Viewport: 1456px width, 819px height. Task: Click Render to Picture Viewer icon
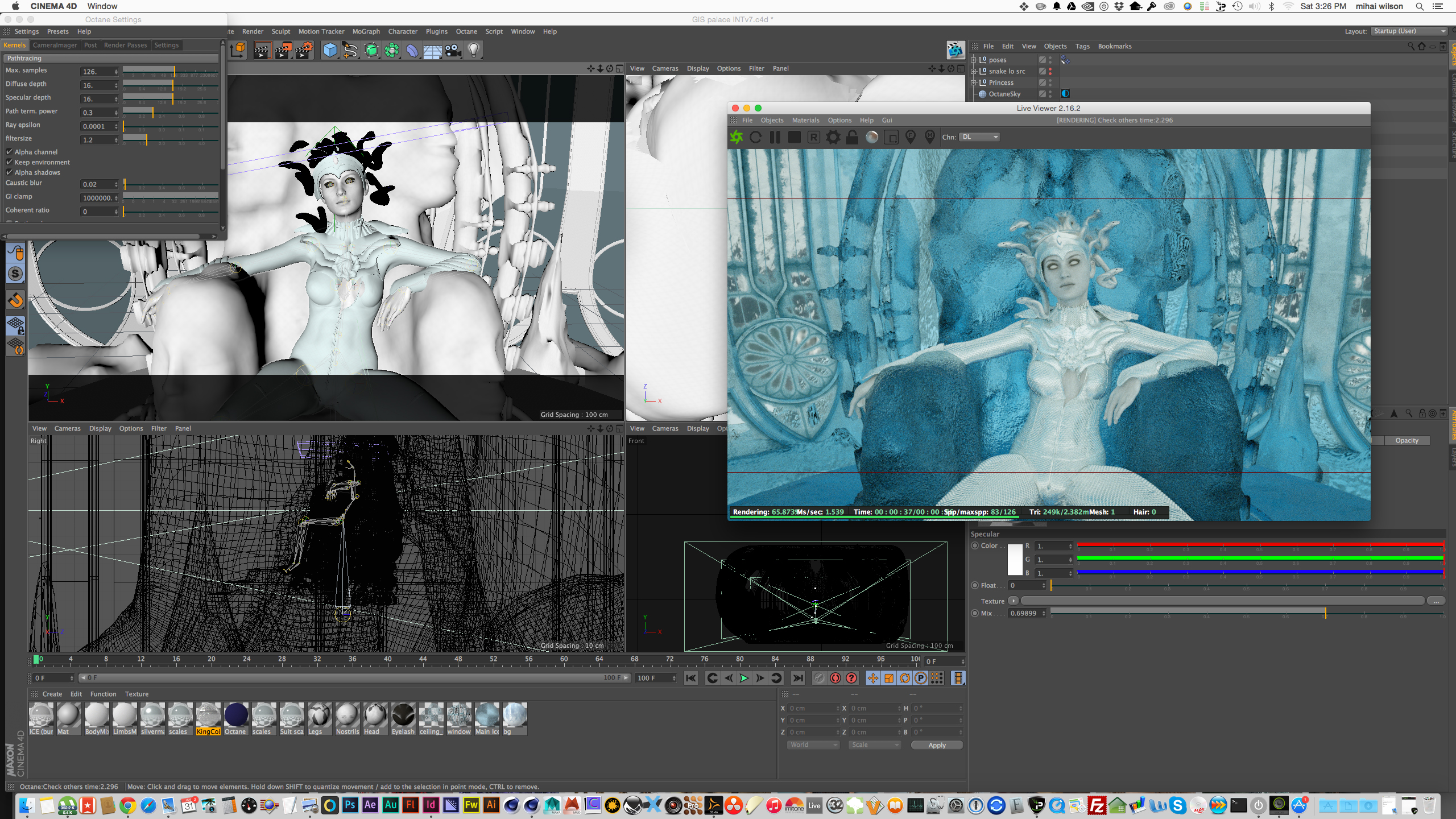point(283,51)
